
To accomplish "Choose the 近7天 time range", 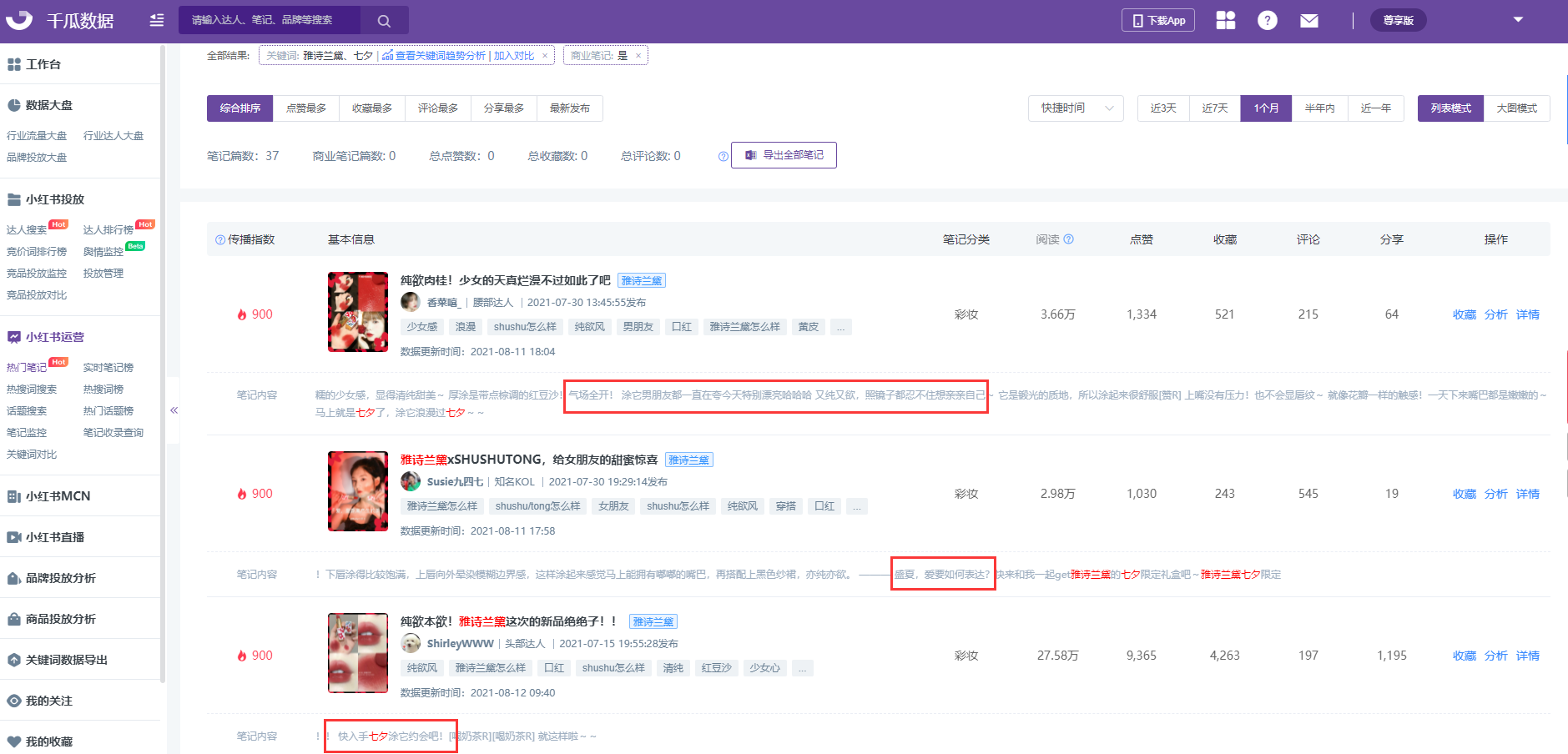I will tap(1215, 108).
